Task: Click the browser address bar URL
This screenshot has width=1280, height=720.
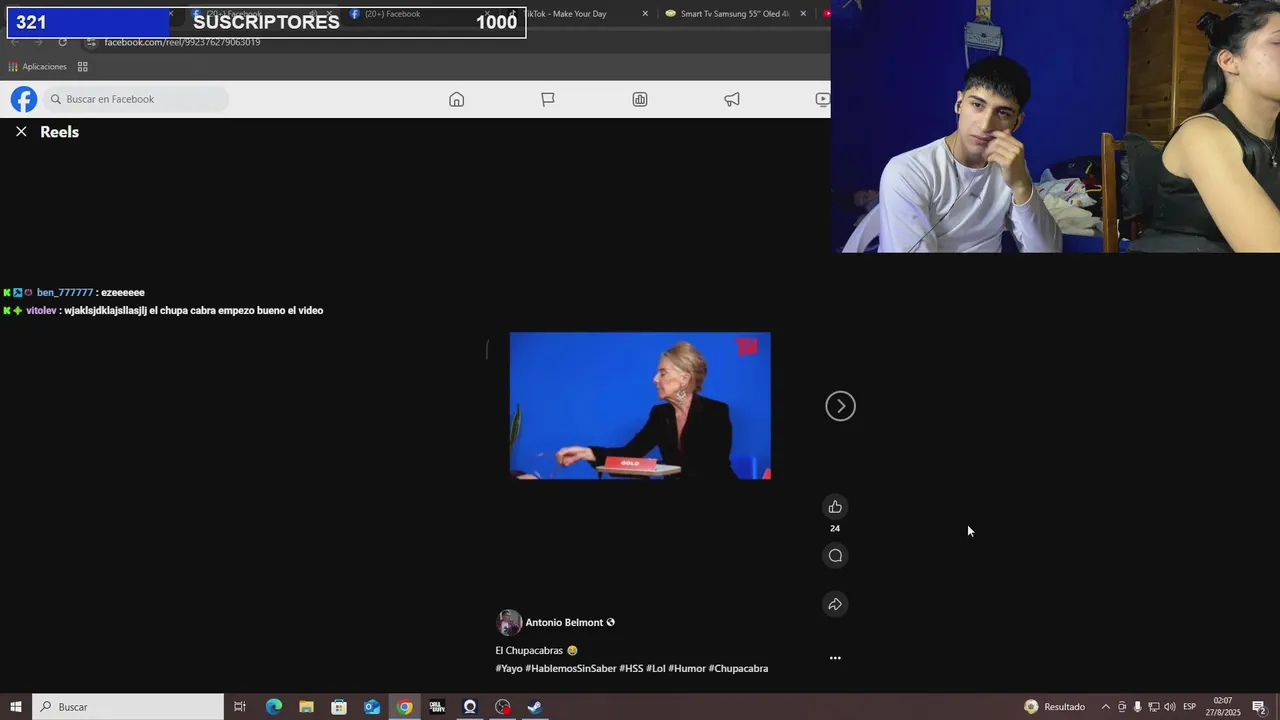Action: (x=182, y=42)
